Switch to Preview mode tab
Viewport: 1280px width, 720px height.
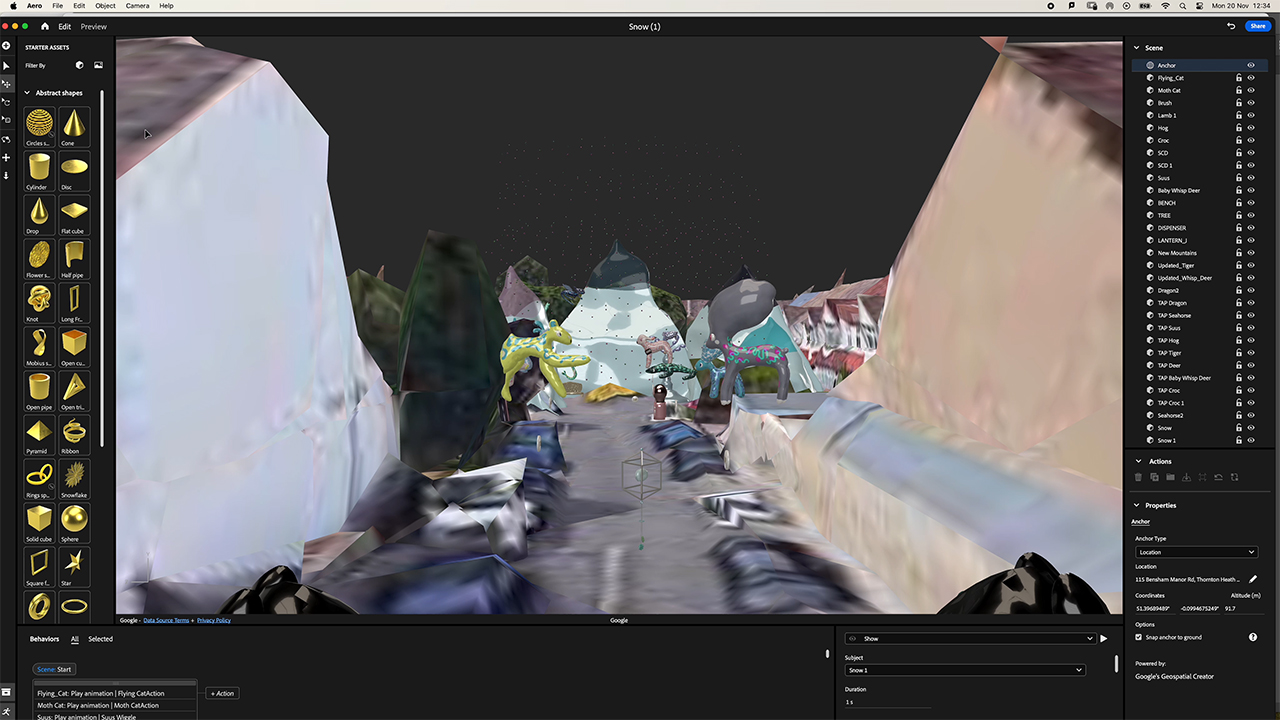94,27
